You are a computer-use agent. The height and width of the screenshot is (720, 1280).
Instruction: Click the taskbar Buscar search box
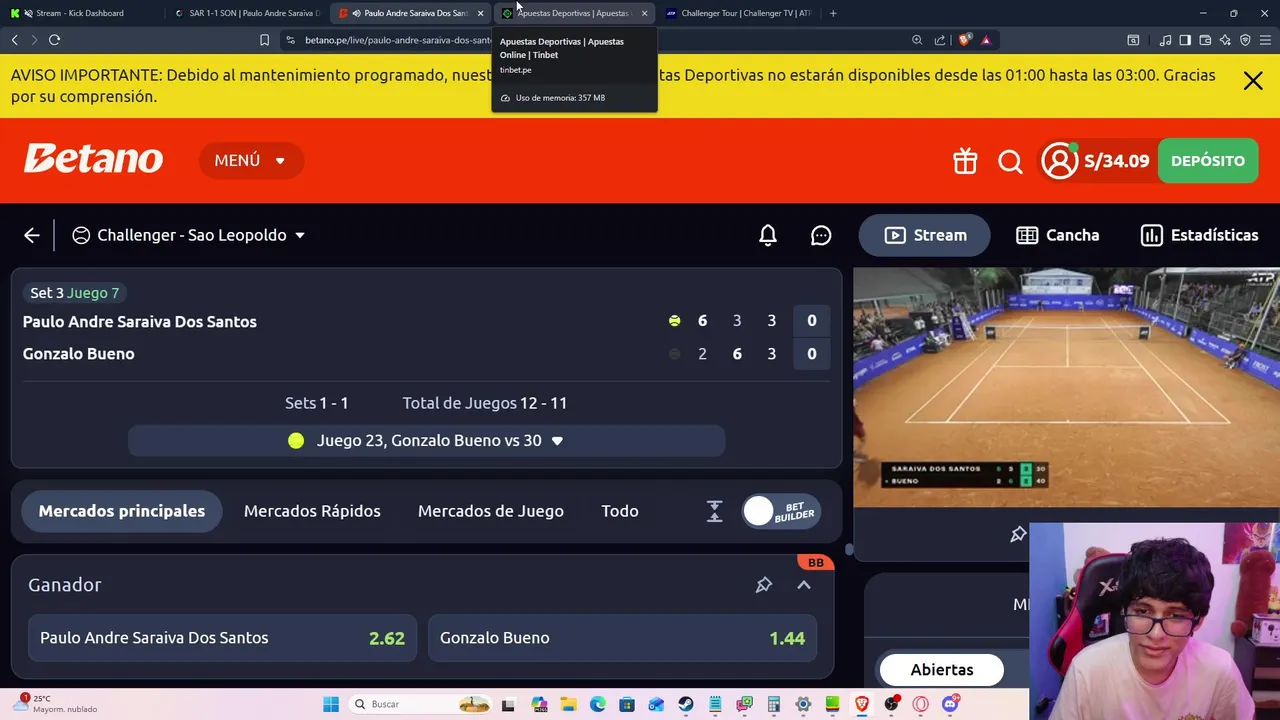pyautogui.click(x=421, y=704)
